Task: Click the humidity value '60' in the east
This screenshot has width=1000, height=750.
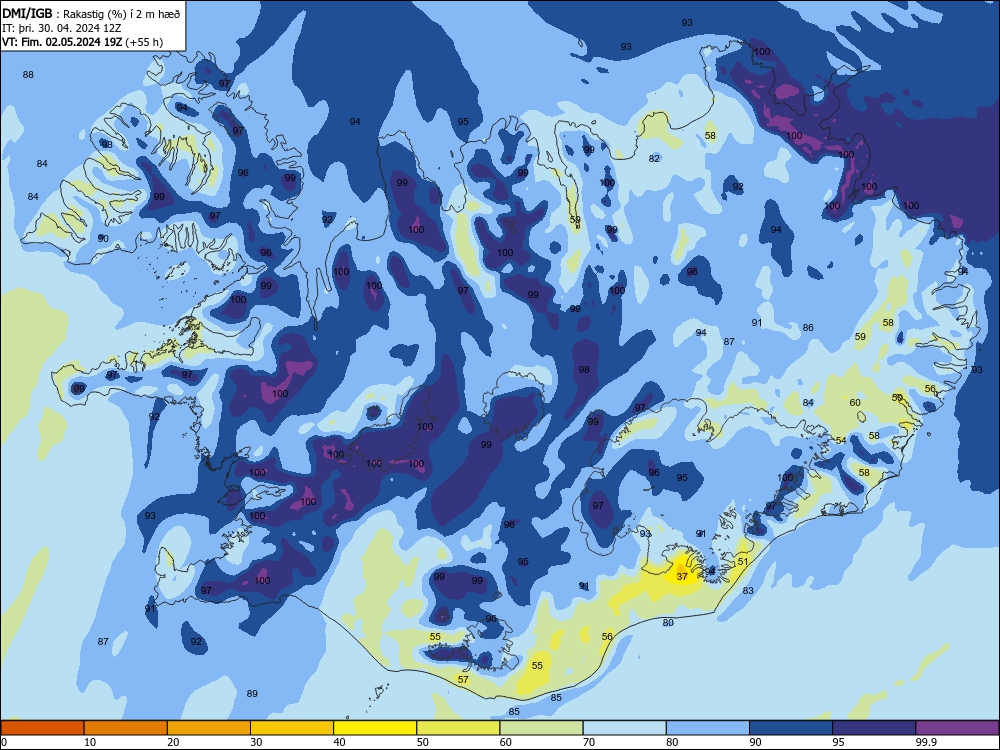Action: (855, 402)
